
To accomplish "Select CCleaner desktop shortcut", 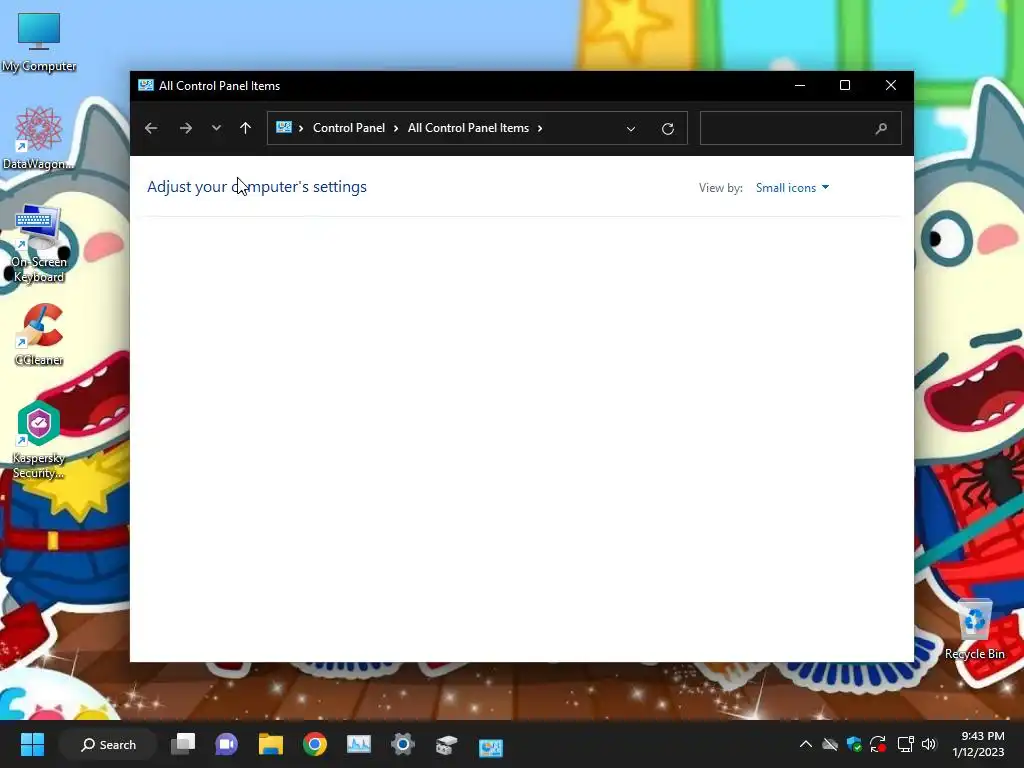I will pos(39,334).
